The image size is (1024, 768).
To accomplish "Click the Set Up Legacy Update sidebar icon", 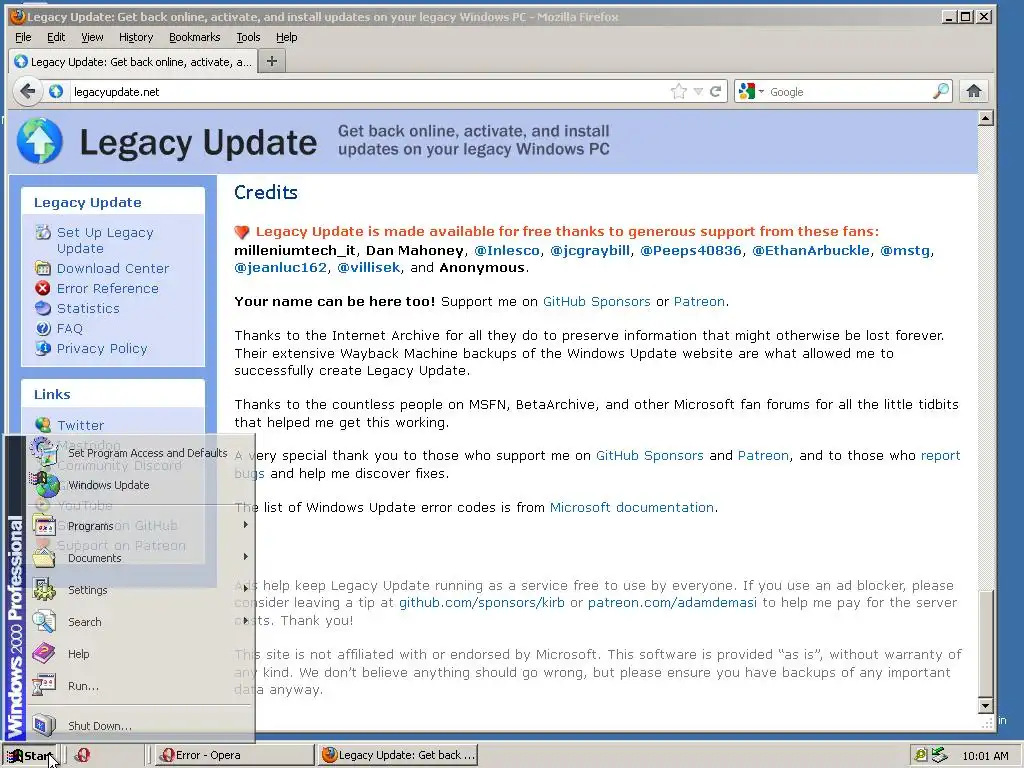I will (43, 232).
